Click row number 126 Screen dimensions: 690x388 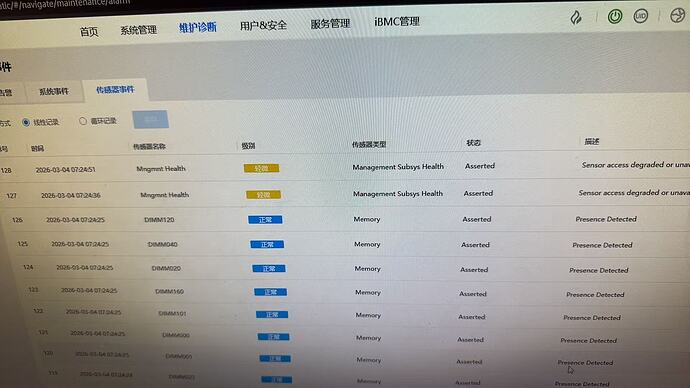pos(17,220)
